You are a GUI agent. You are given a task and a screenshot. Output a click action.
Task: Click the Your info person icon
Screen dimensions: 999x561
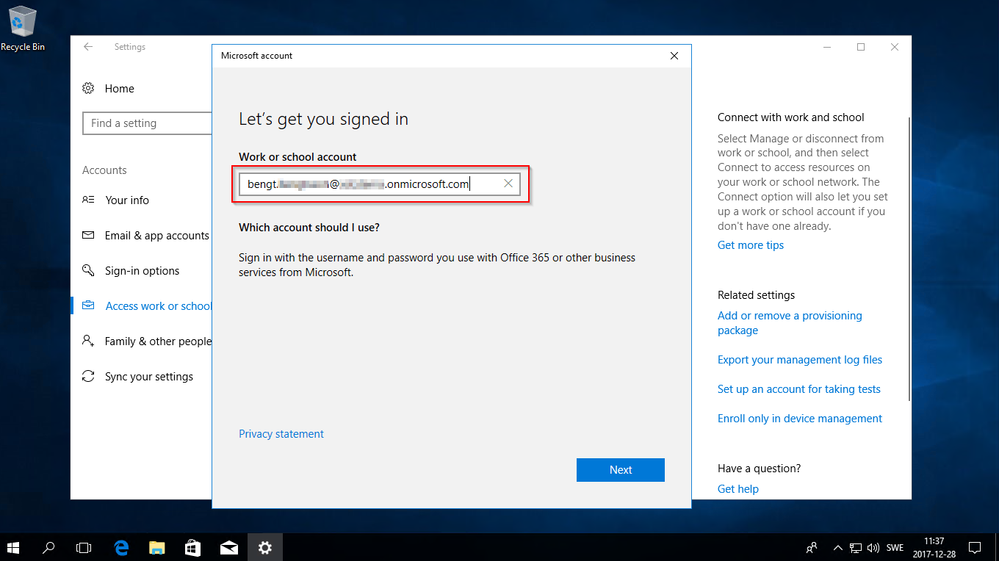click(88, 199)
